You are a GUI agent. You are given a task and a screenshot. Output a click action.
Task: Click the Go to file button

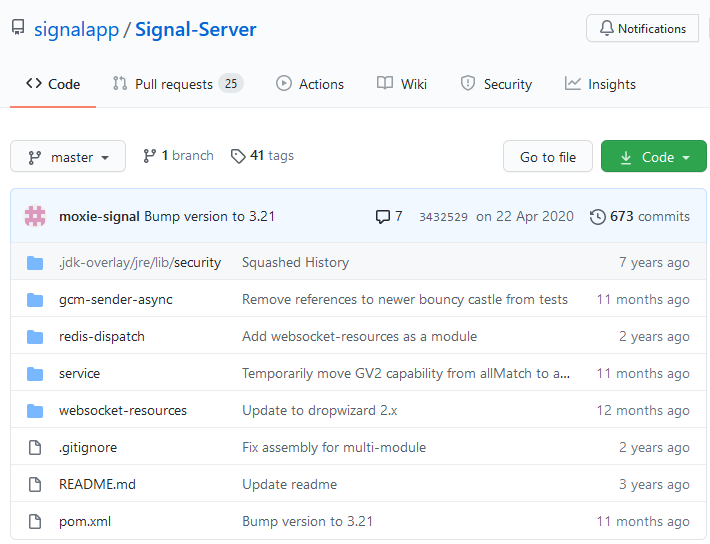tap(548, 156)
